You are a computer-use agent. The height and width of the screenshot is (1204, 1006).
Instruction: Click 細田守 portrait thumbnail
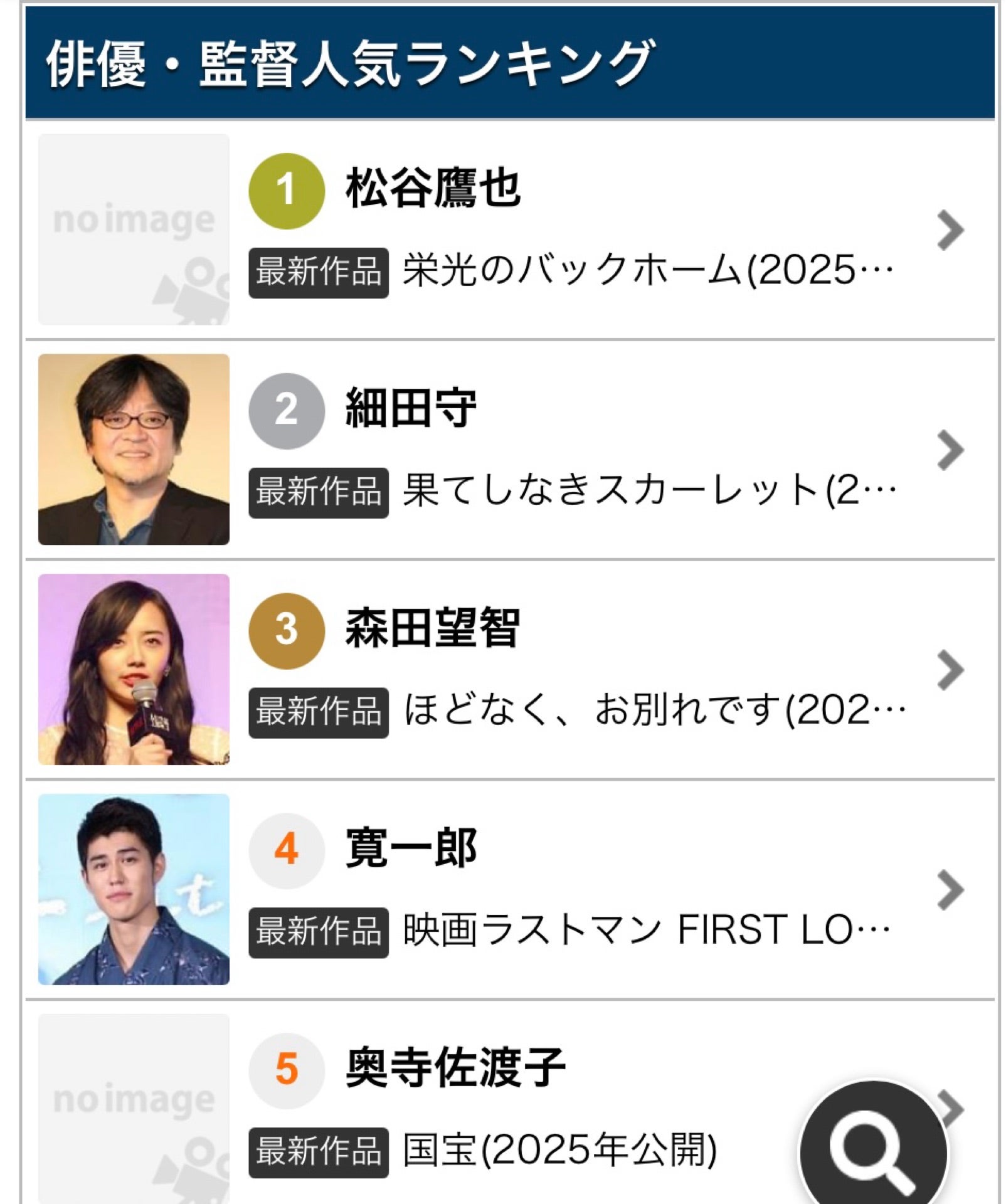tap(134, 450)
